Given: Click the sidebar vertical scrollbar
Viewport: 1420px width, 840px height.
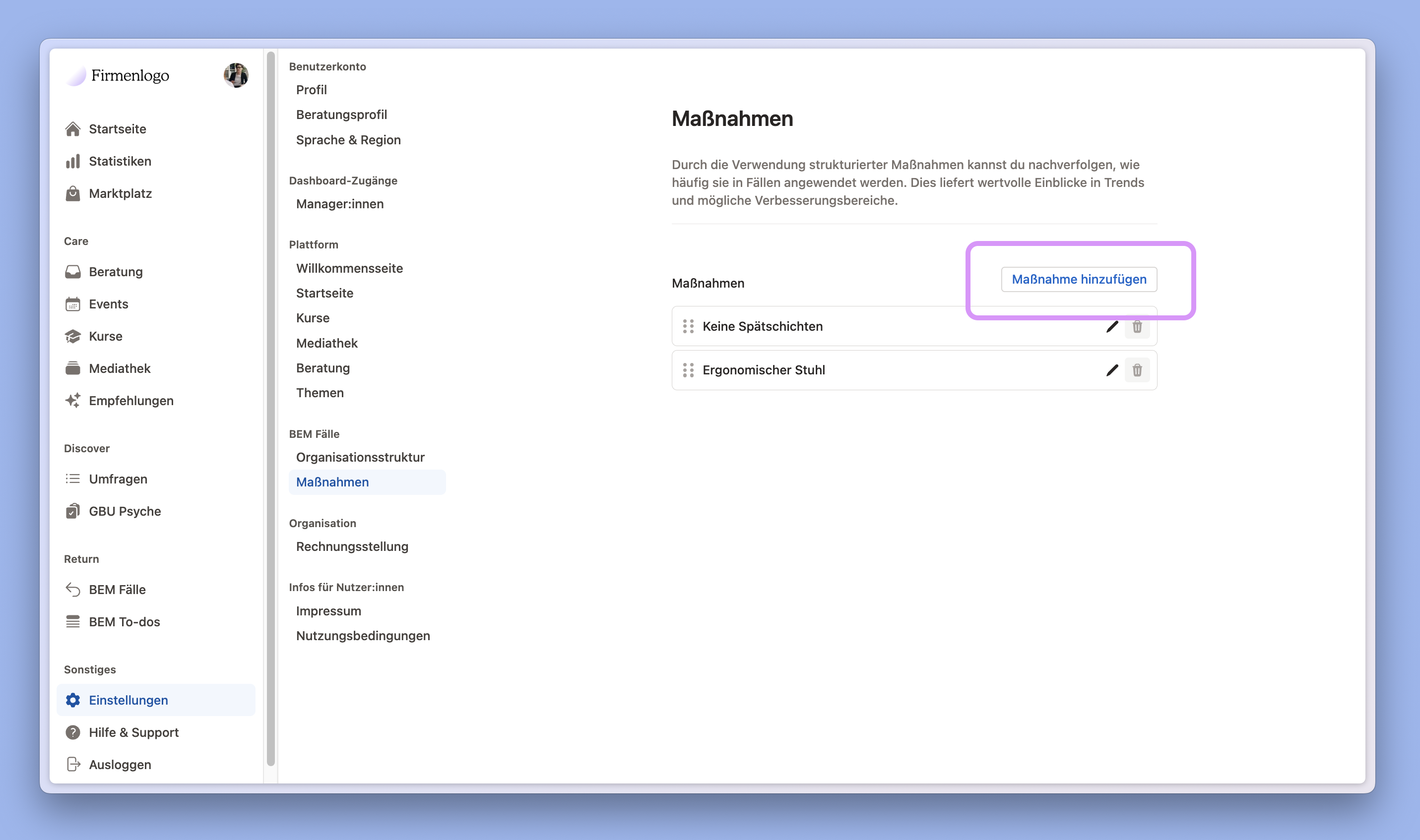Looking at the screenshot, I should click(x=270, y=408).
